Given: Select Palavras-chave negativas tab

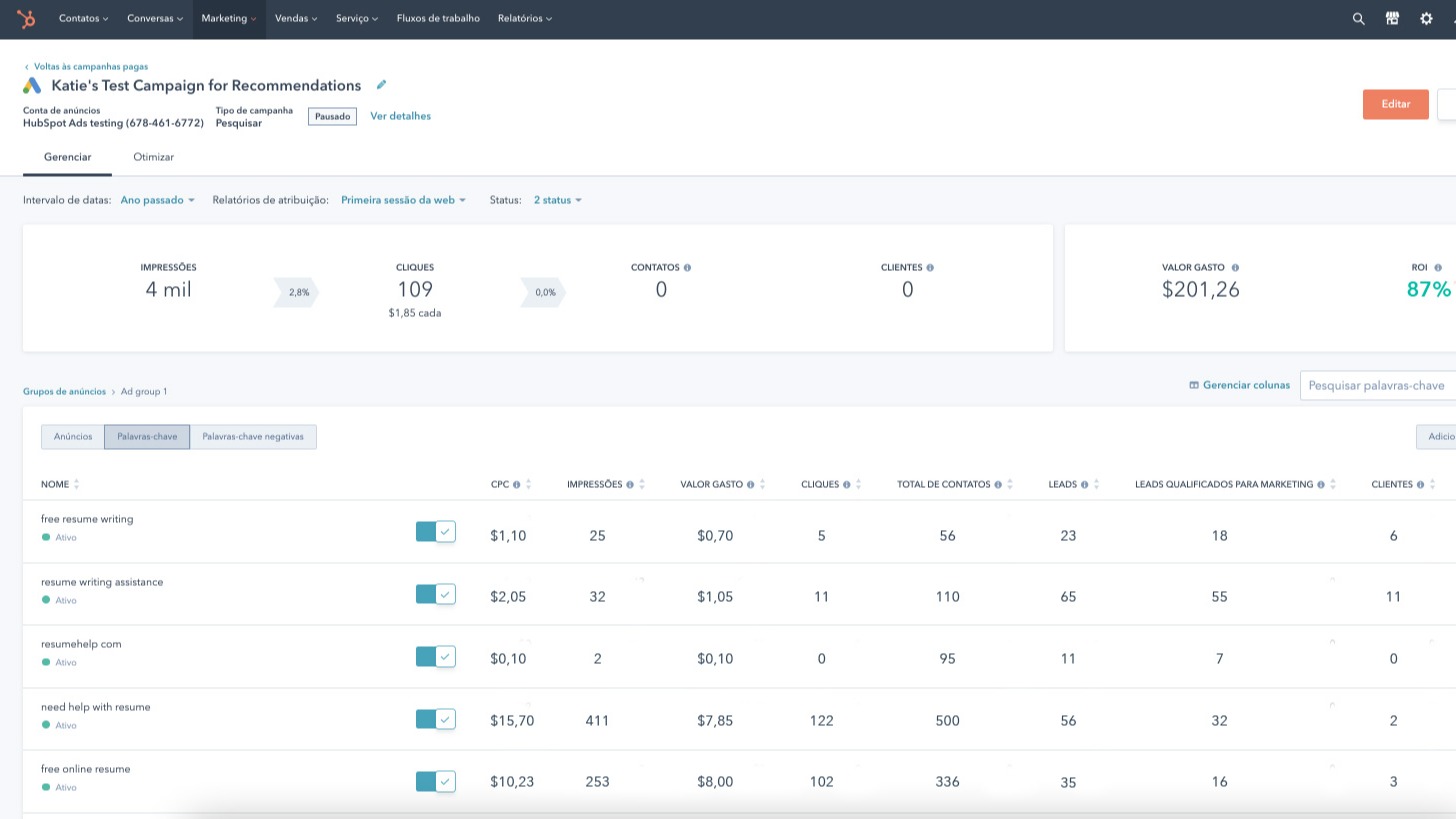Looking at the screenshot, I should (x=253, y=437).
